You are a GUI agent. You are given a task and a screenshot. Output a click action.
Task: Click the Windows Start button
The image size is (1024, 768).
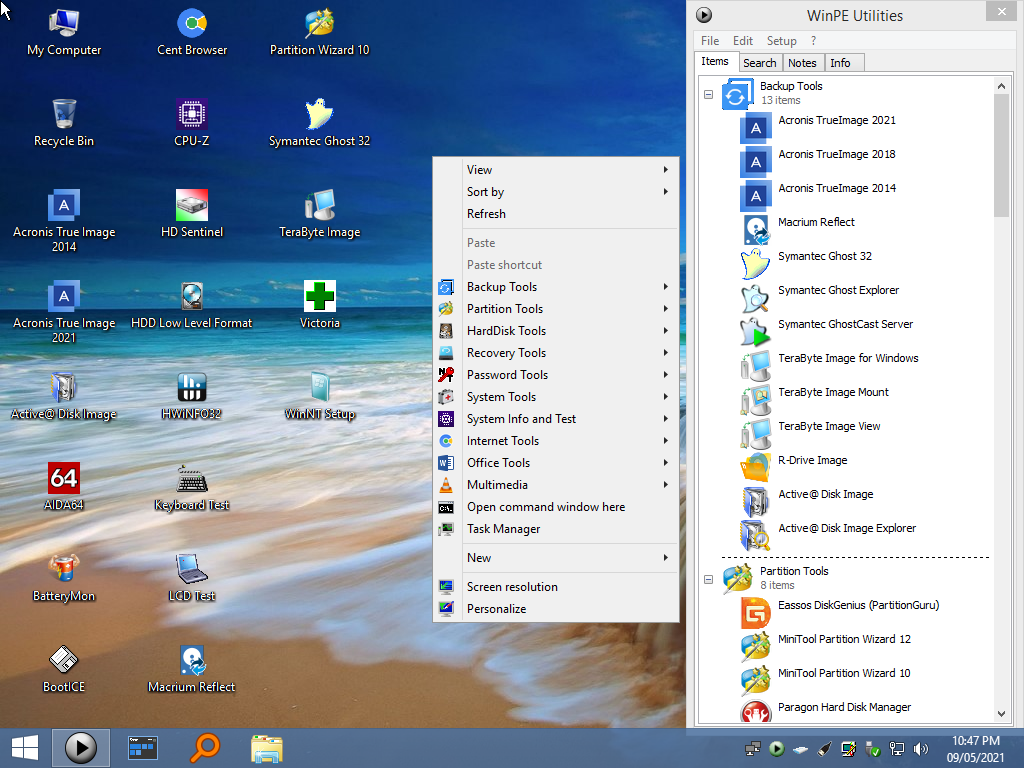[x=25, y=748]
